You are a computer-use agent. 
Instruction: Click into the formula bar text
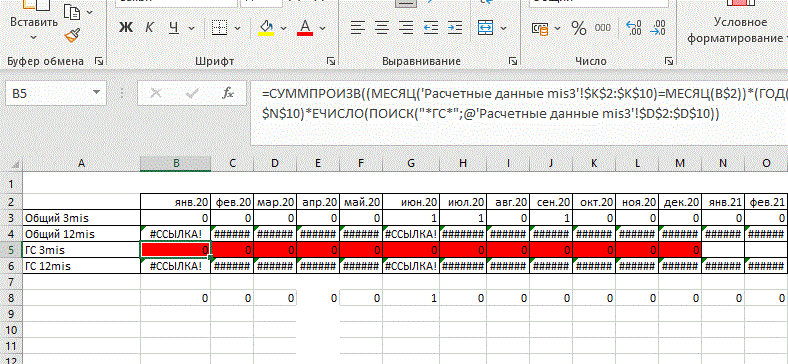click(x=519, y=114)
